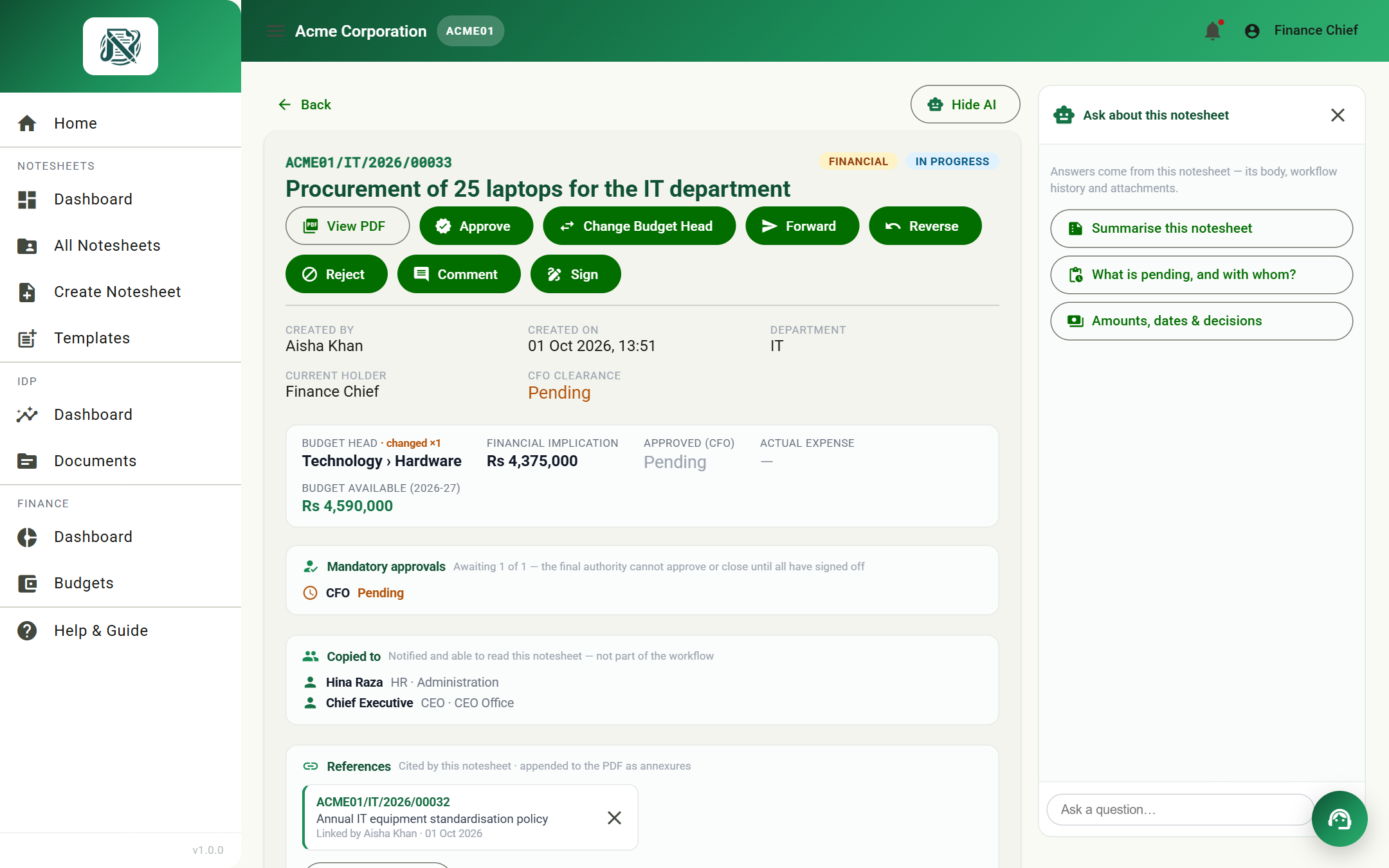
Task: Approve the laptop procurement notesheet
Action: pos(476,226)
